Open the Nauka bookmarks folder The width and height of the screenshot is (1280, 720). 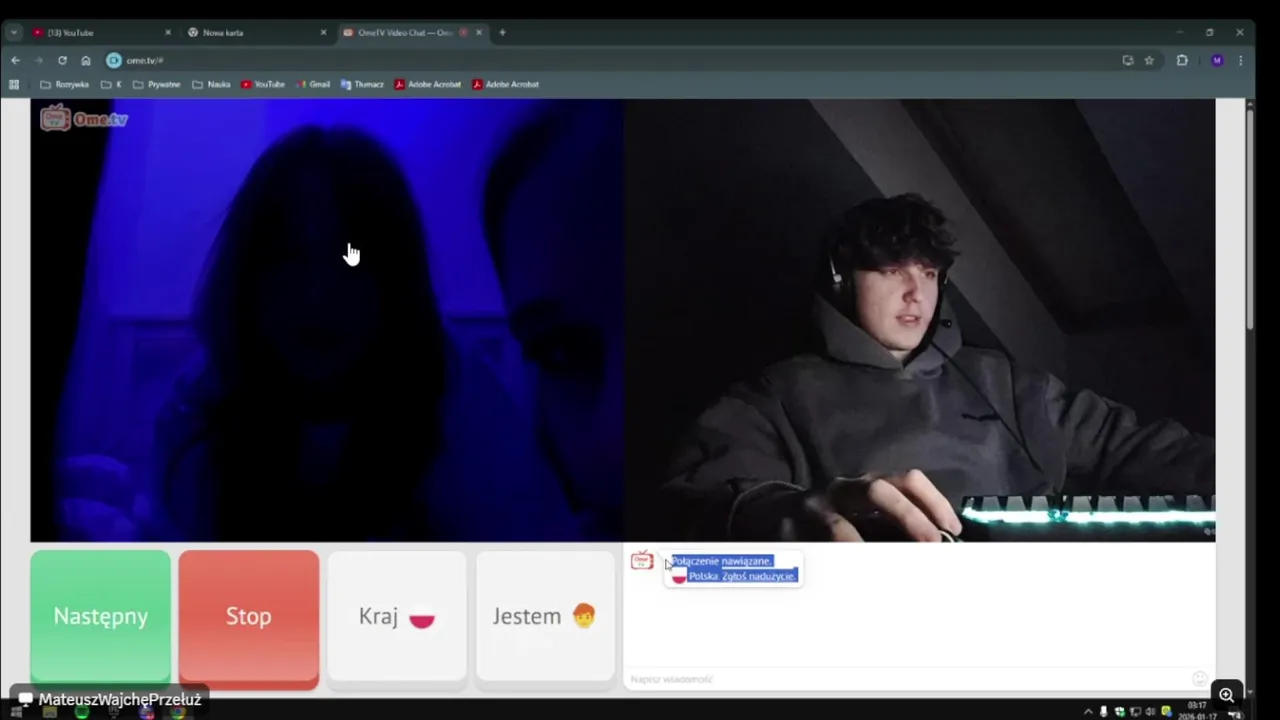[x=211, y=84]
